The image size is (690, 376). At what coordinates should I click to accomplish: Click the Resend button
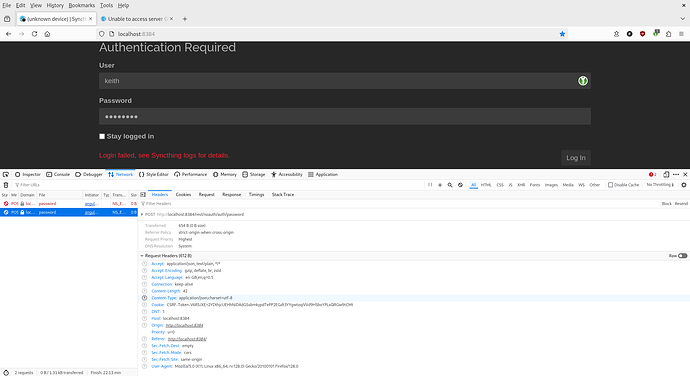681,203
